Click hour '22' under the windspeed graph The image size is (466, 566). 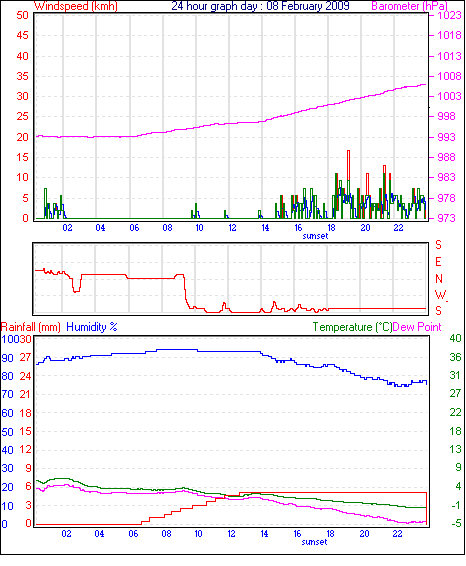[398, 228]
